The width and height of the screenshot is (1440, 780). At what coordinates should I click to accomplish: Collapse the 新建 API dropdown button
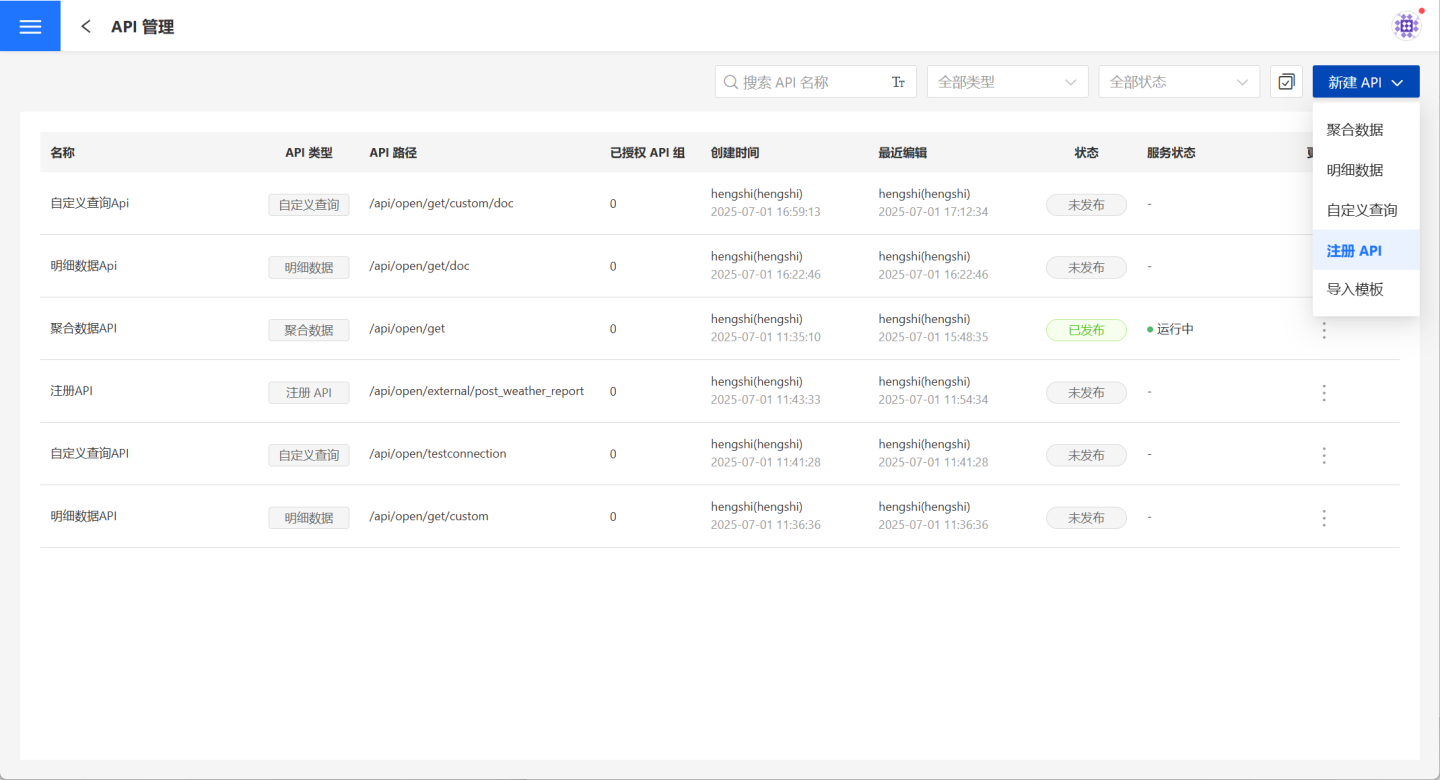(x=1365, y=82)
